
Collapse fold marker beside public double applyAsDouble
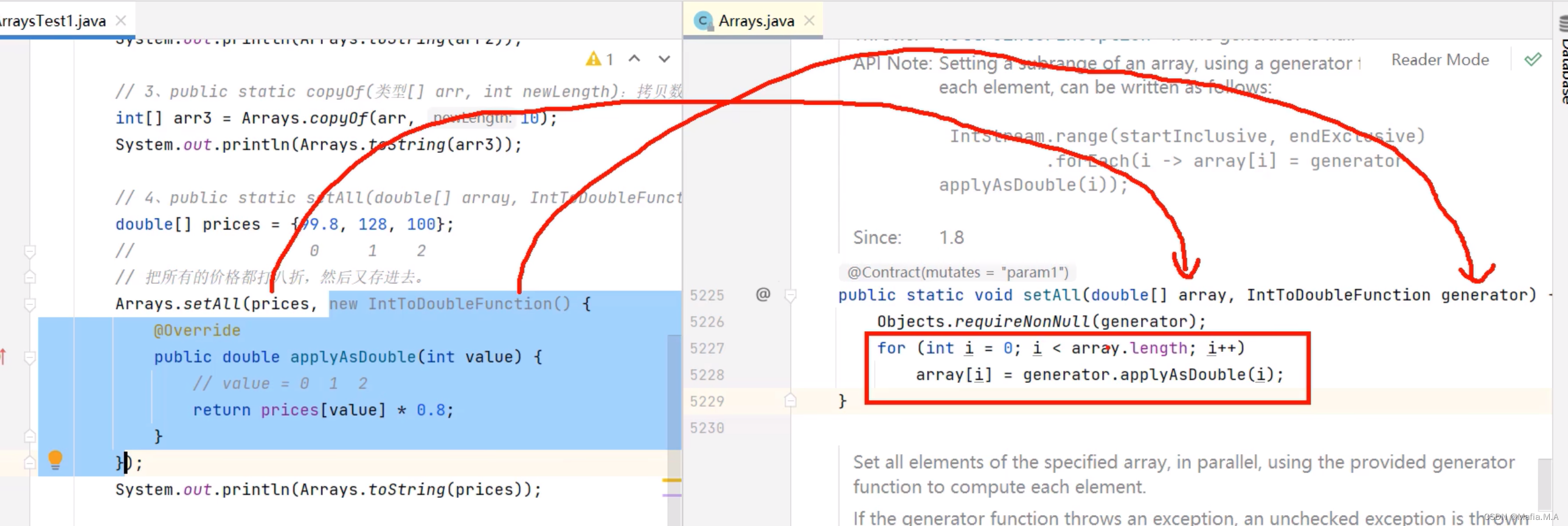click(x=30, y=357)
